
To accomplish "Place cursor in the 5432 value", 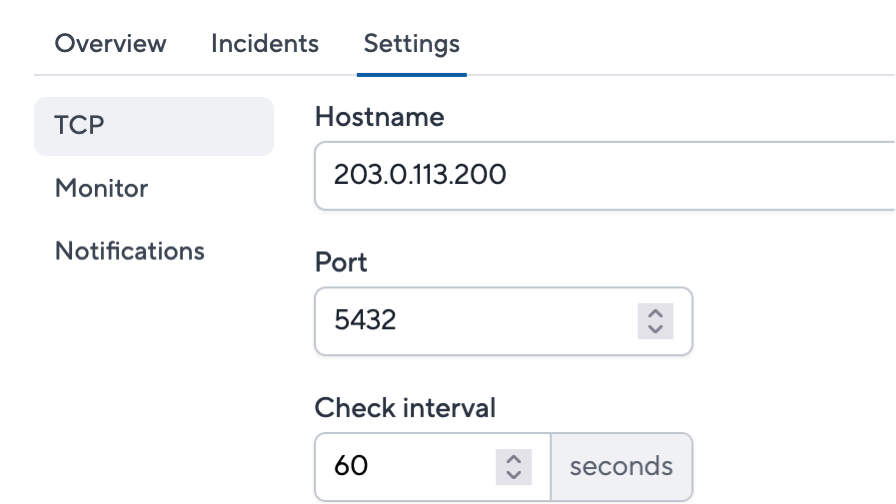I will tap(365, 320).
